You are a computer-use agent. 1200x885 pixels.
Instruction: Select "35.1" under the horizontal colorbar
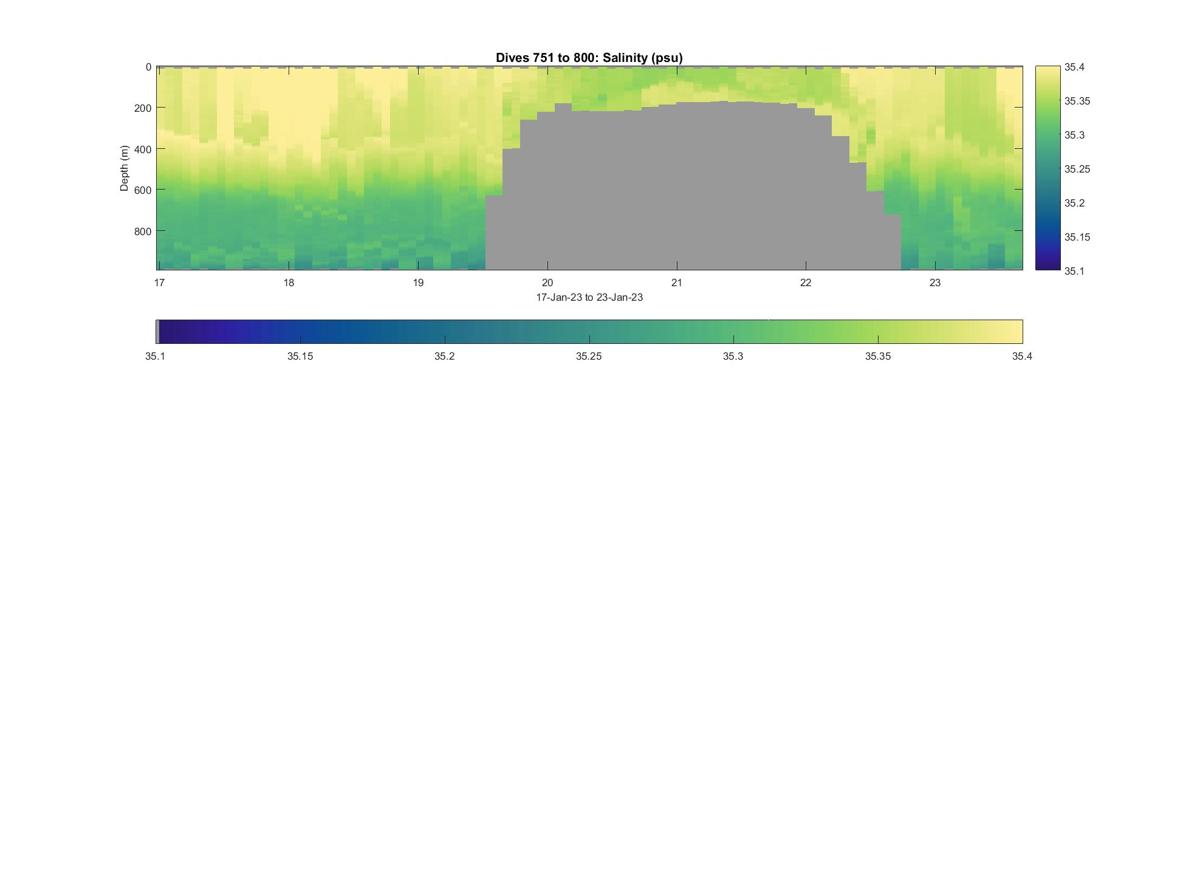point(156,356)
